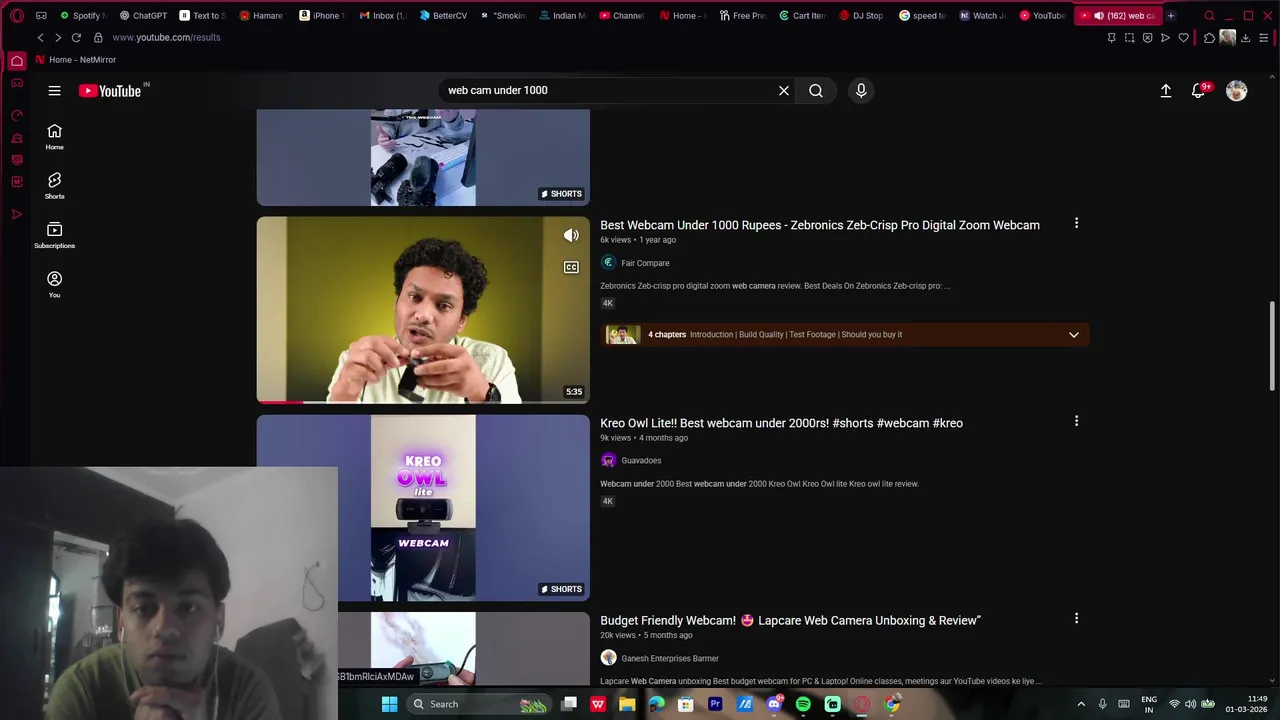Viewport: 1280px width, 720px height.
Task: Switch to the DJ Stop browser tab
Action: point(861,16)
